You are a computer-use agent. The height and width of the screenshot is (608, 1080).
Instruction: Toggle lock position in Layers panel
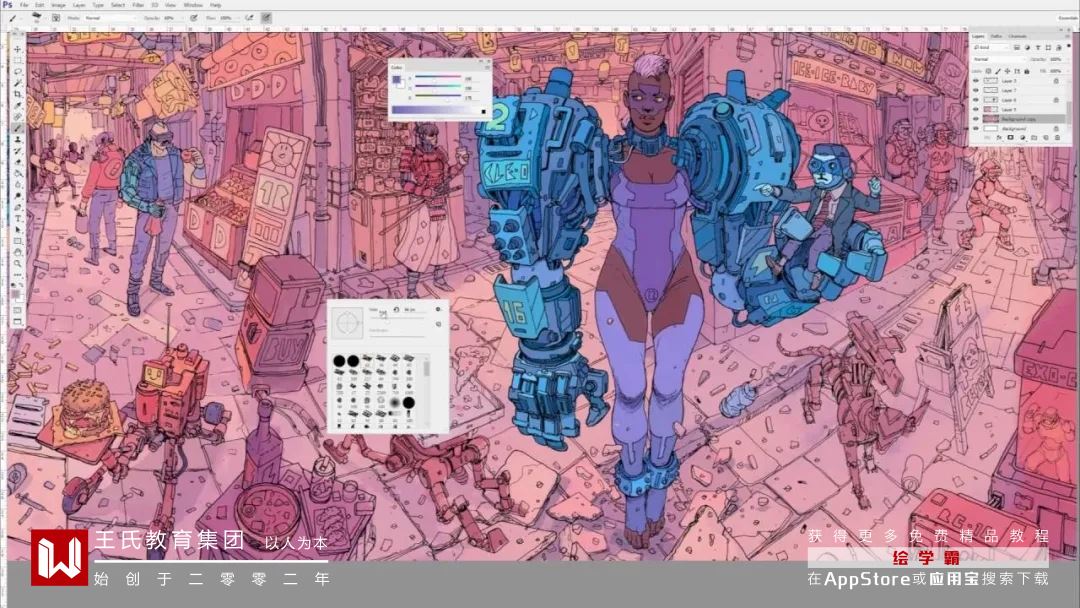click(x=1007, y=71)
